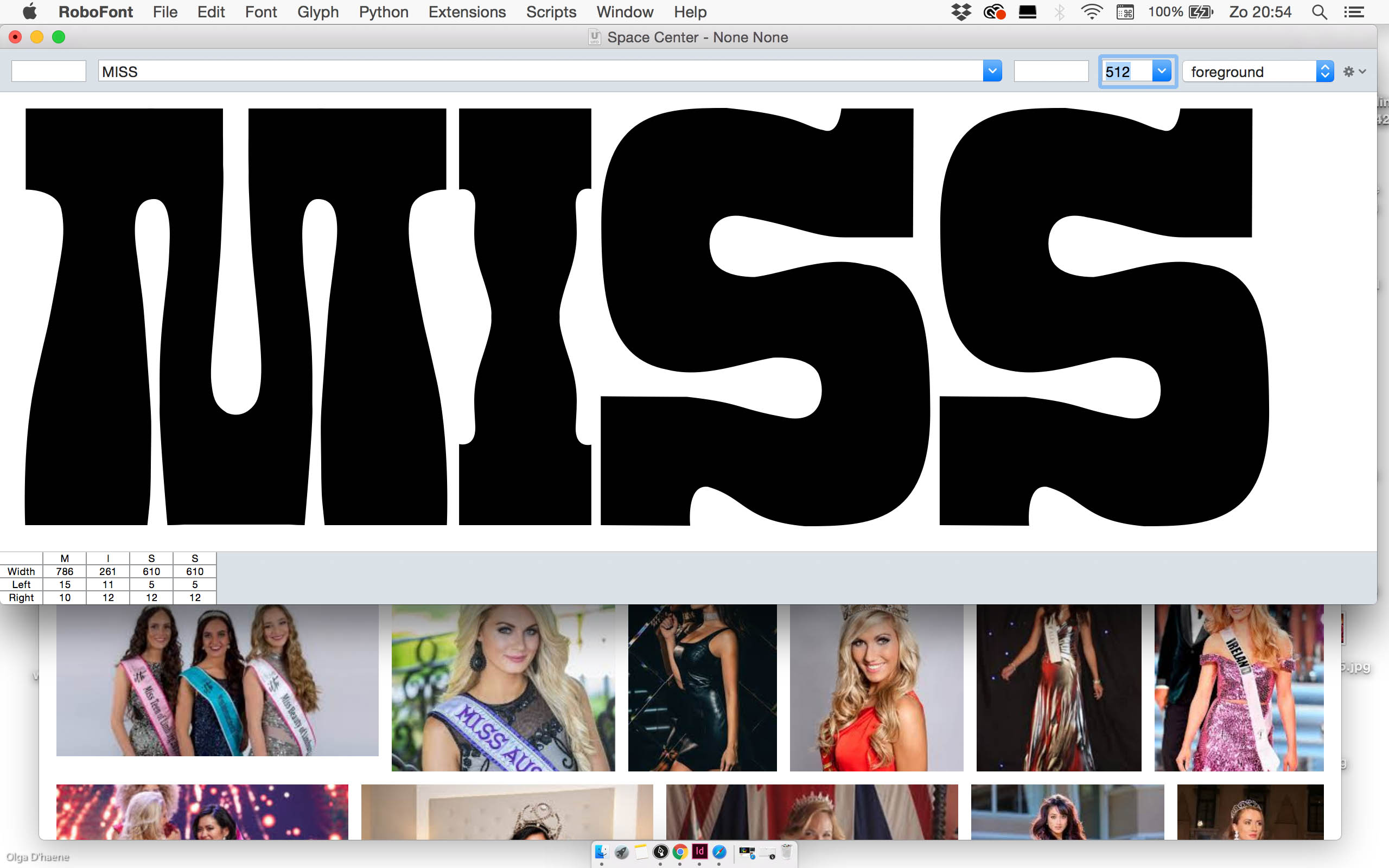The image size is (1389, 868).
Task: Click the RoboFont pen-nib Dock icon
Action: [x=660, y=852]
